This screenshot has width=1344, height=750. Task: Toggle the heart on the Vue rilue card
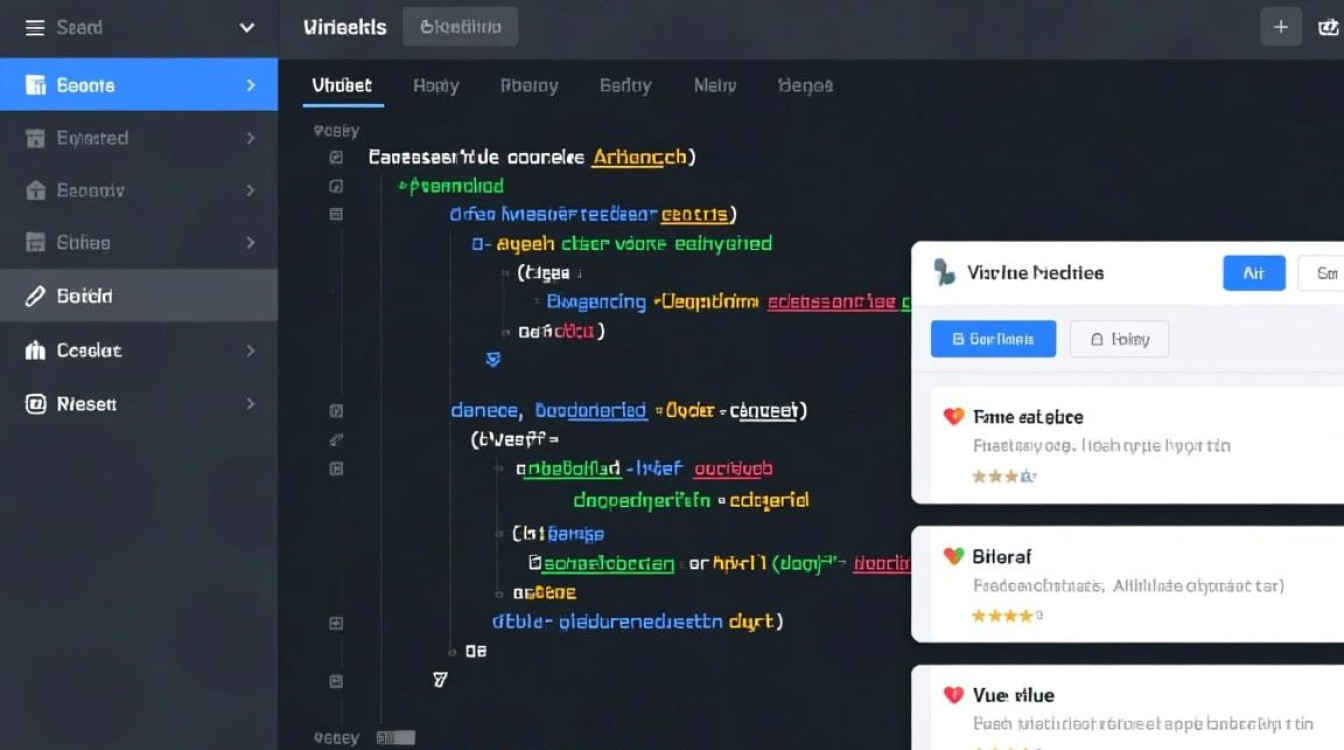pos(951,694)
